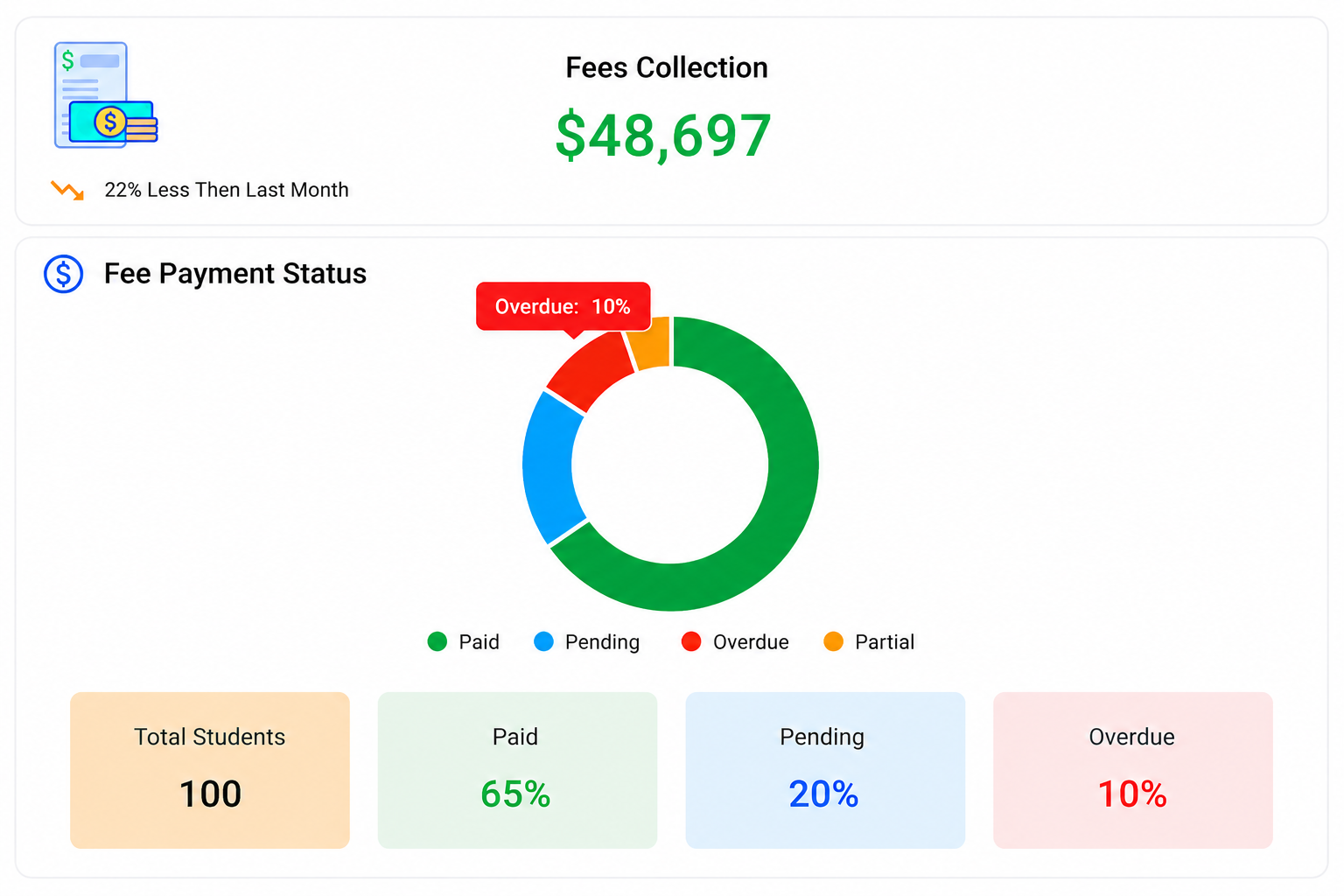Image resolution: width=1344 pixels, height=896 pixels.
Task: Click the $48,697 collection amount
Action: coord(663,136)
